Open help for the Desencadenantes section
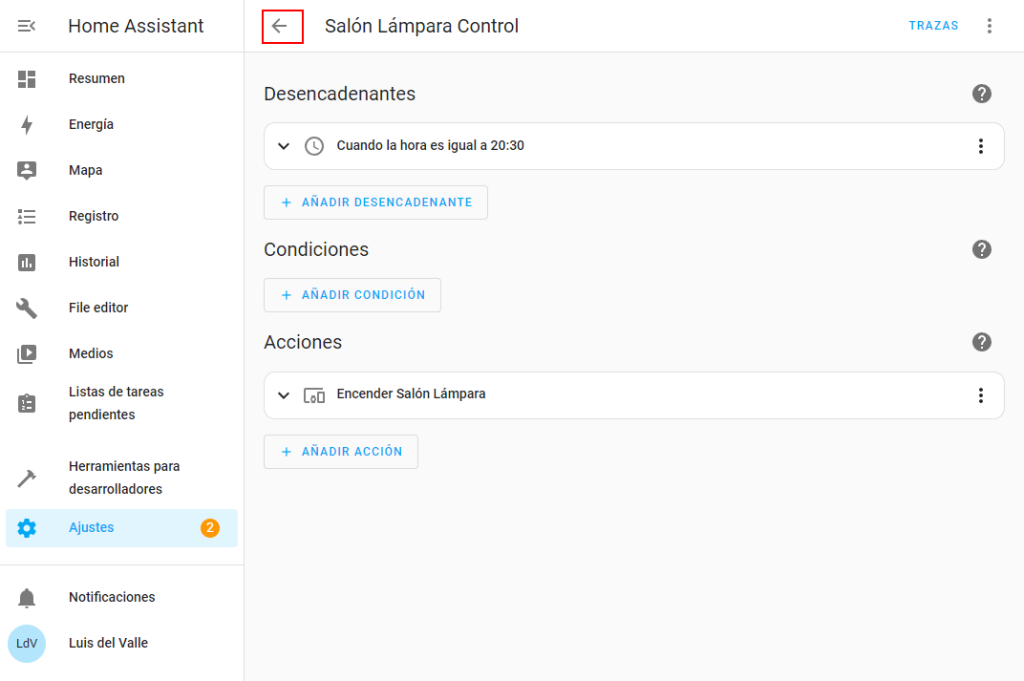1024x681 pixels. point(981,94)
